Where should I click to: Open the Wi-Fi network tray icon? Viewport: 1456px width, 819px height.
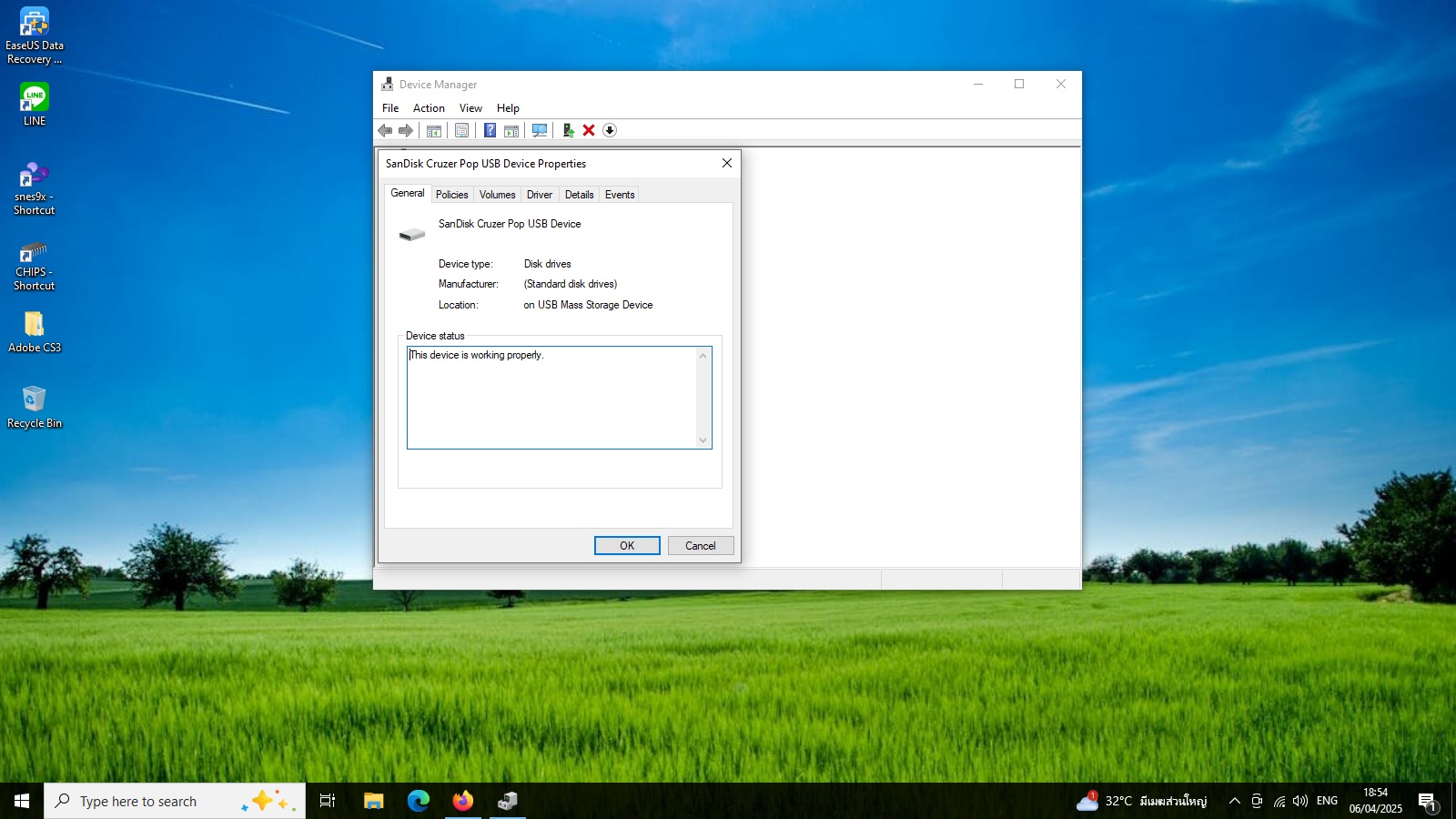[x=1279, y=801]
